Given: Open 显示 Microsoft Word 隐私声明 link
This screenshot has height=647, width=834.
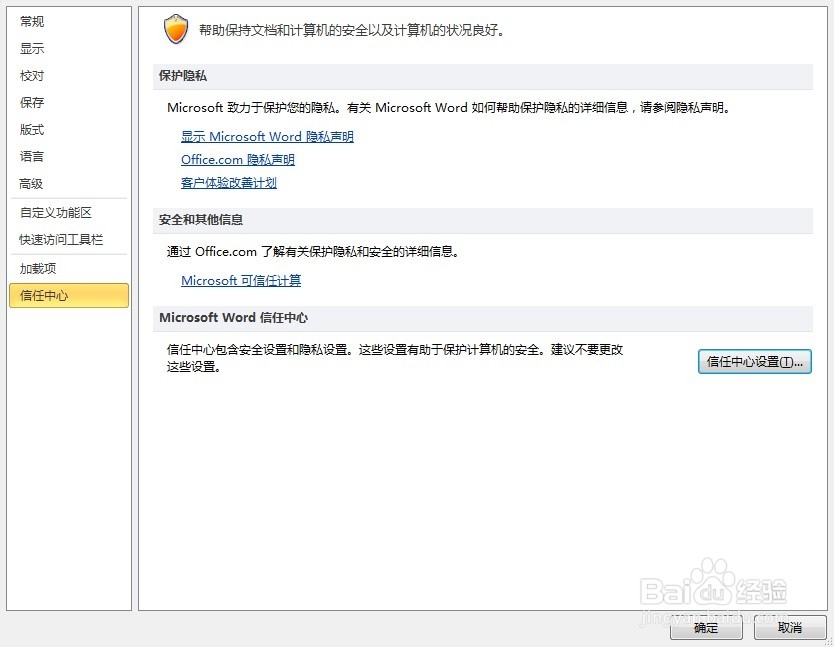Looking at the screenshot, I should point(267,137).
